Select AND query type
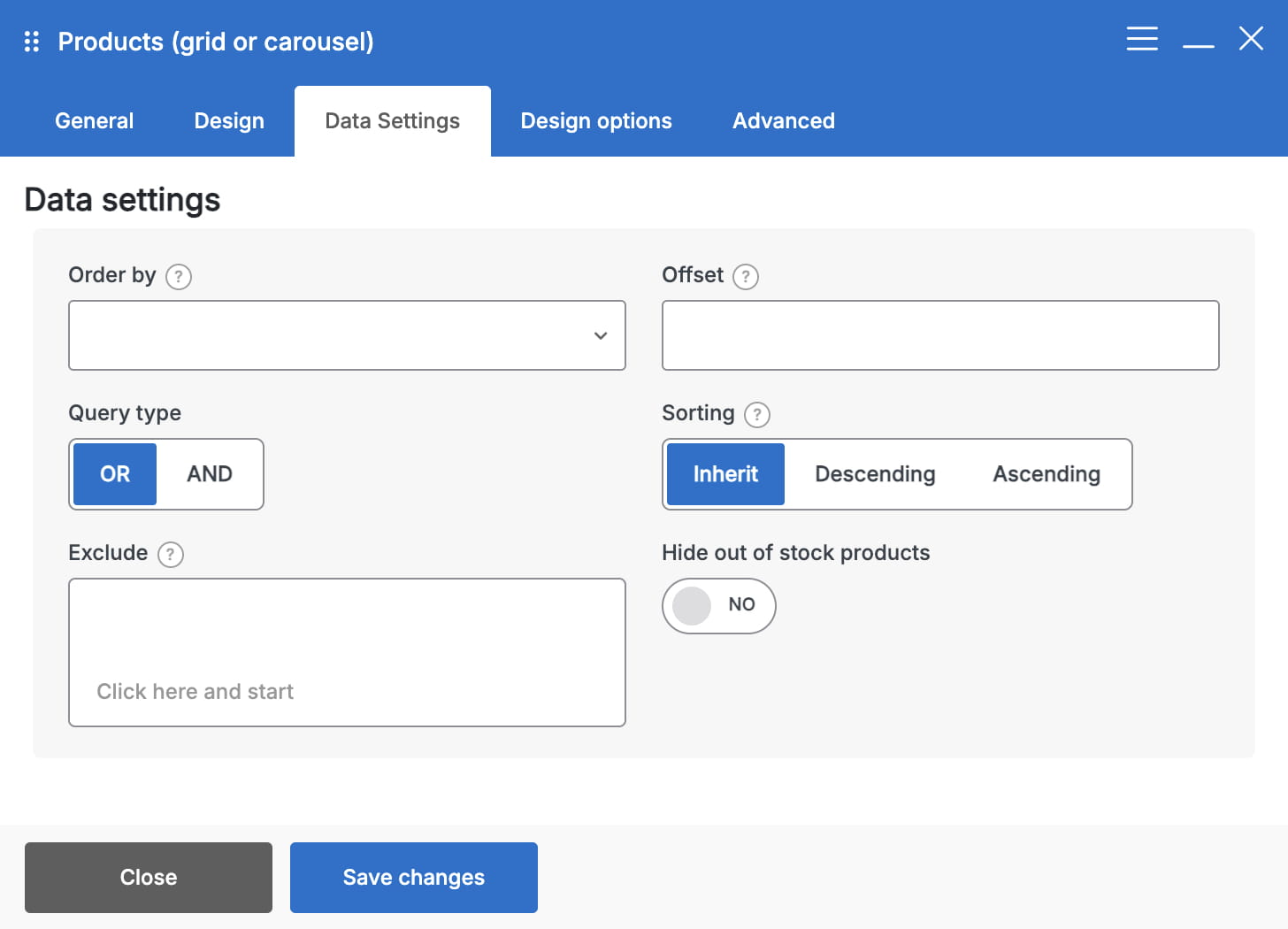Screen dimensions: 1288x929 pos(210,474)
